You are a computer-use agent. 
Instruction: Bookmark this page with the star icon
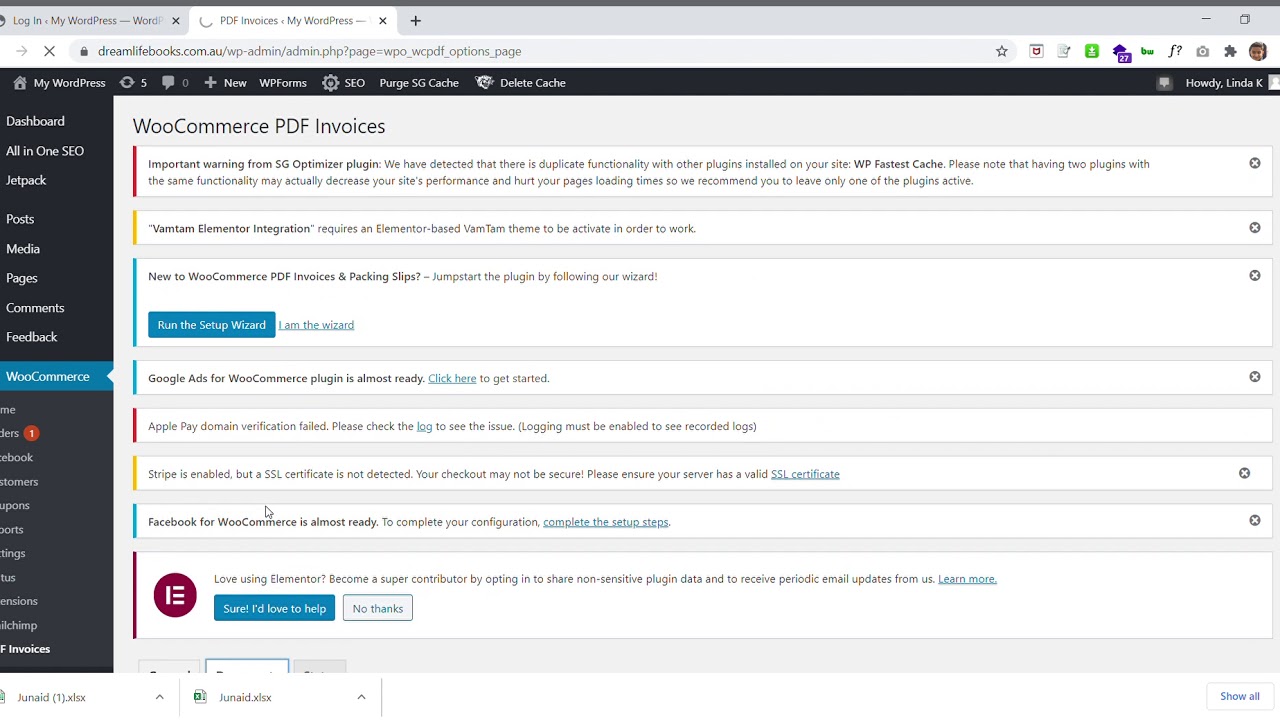(1001, 51)
